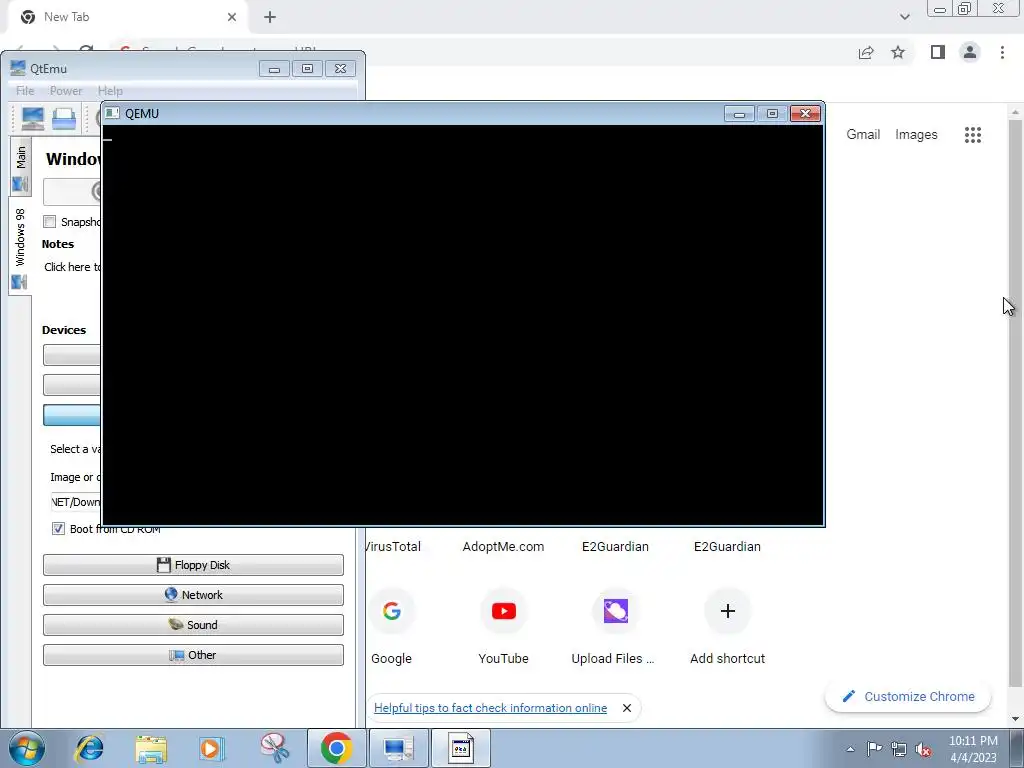Viewport: 1024px width, 768px height.
Task: Click the muted volume tray icon
Action: tap(923, 749)
